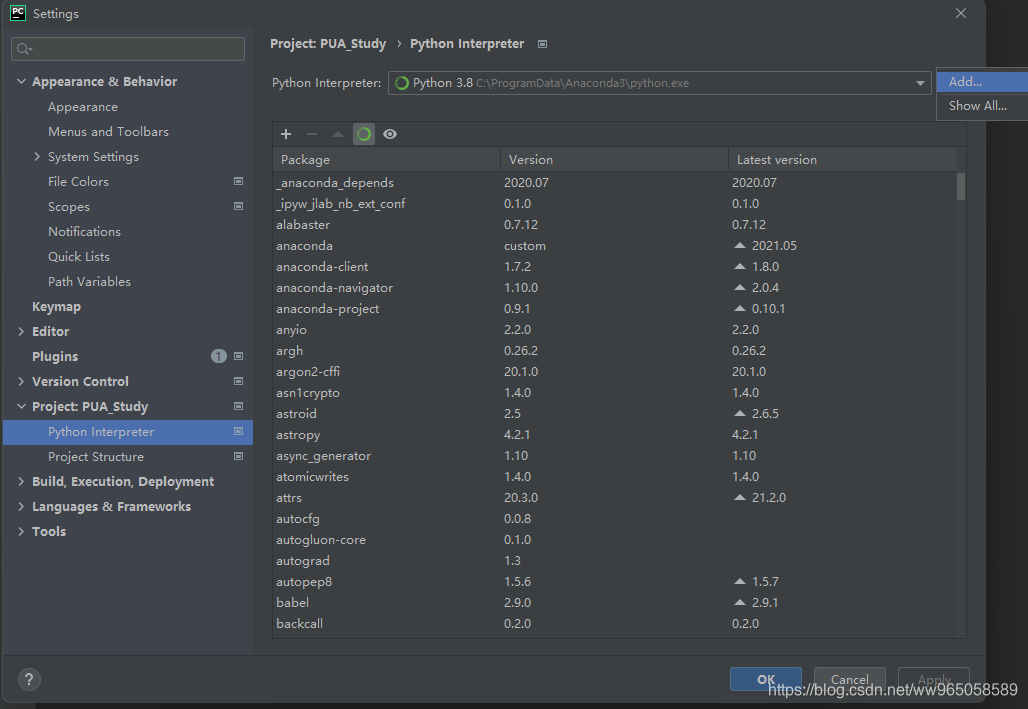This screenshot has height=709, width=1028.
Task: Open Path Variables settings
Action: pos(89,281)
